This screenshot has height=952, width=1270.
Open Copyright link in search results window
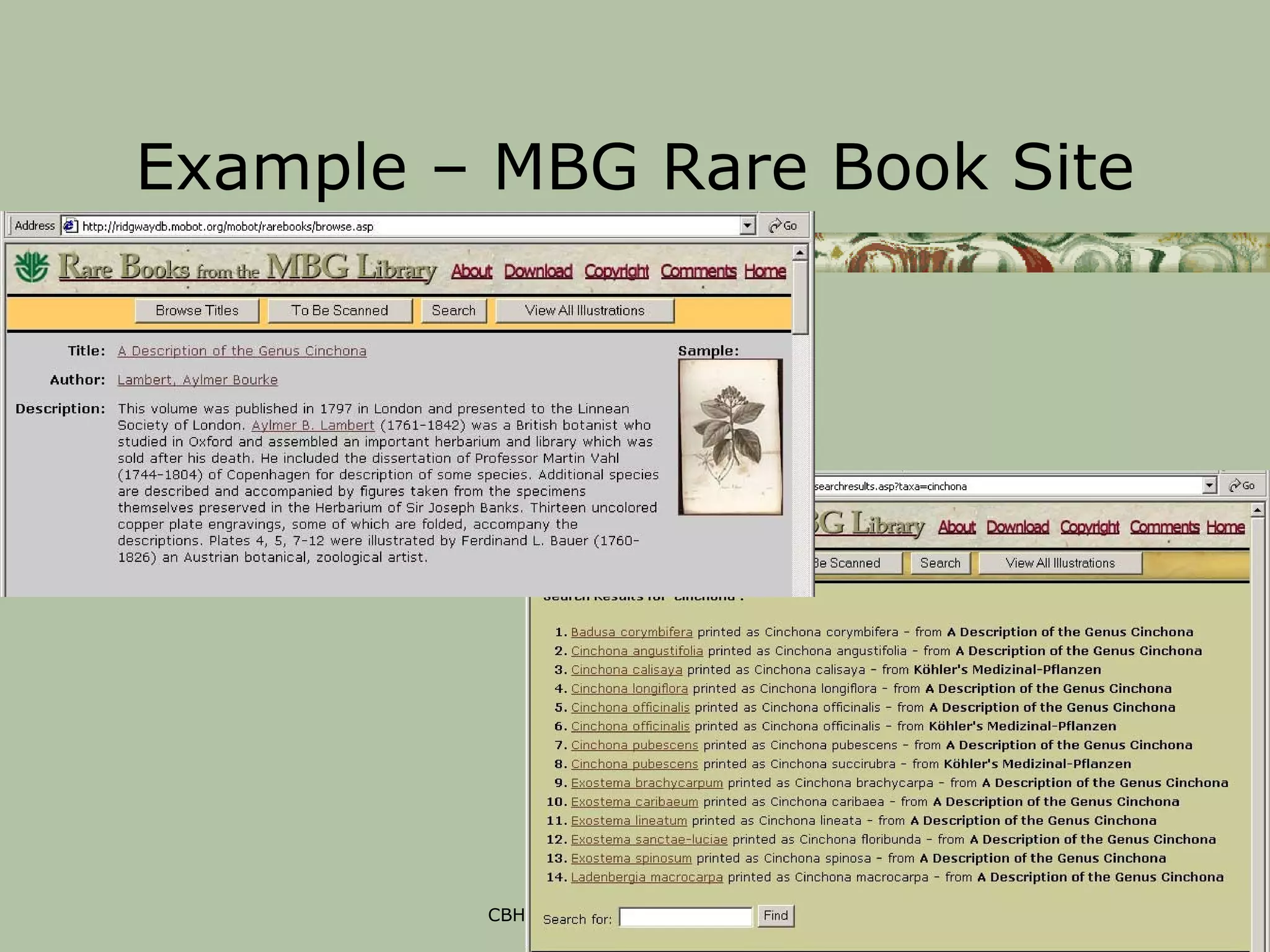(x=1090, y=527)
